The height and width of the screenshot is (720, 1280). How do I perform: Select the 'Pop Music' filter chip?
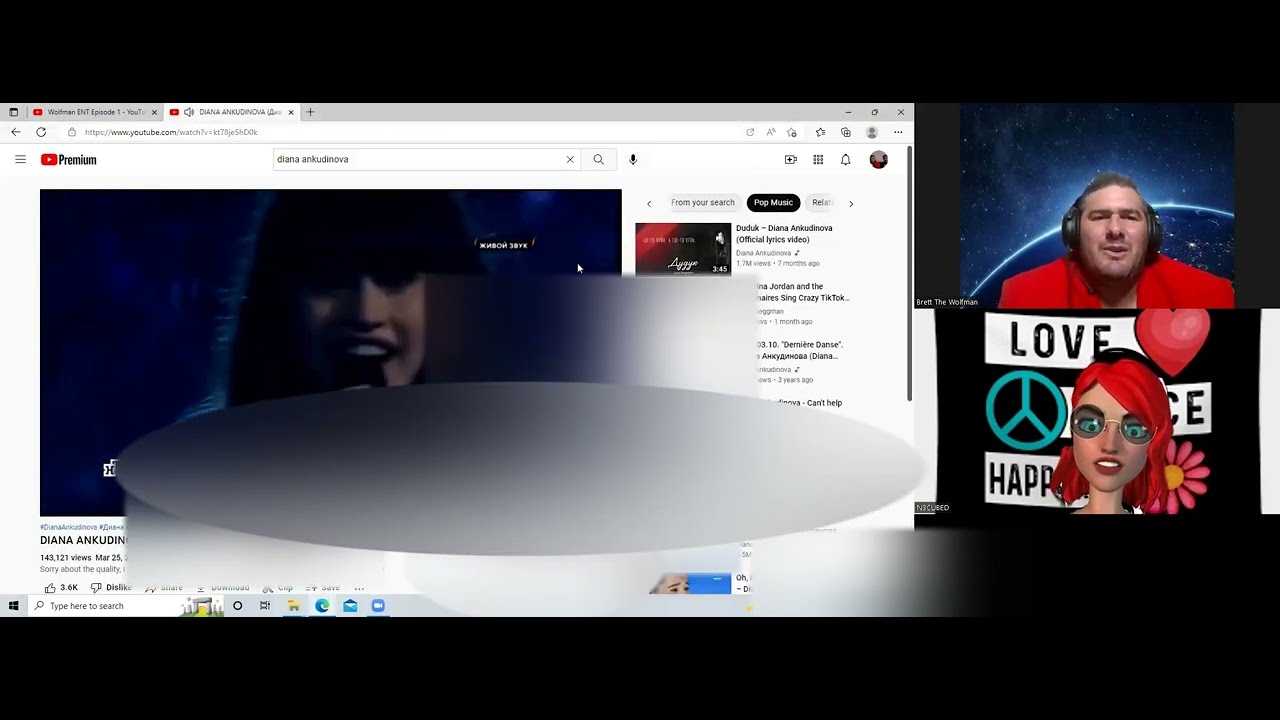773,203
